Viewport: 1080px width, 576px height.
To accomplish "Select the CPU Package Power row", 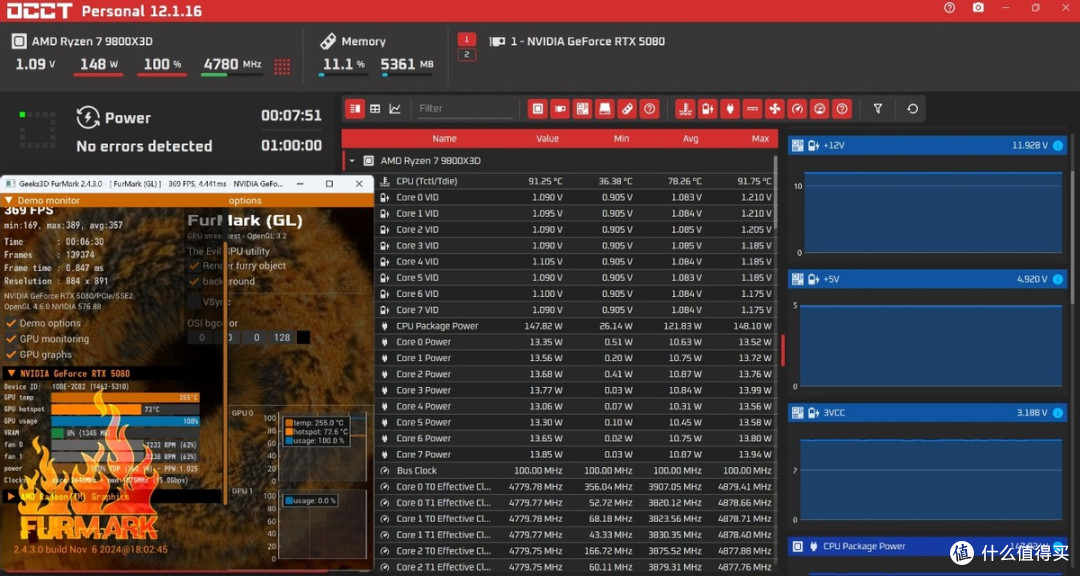I will point(575,326).
